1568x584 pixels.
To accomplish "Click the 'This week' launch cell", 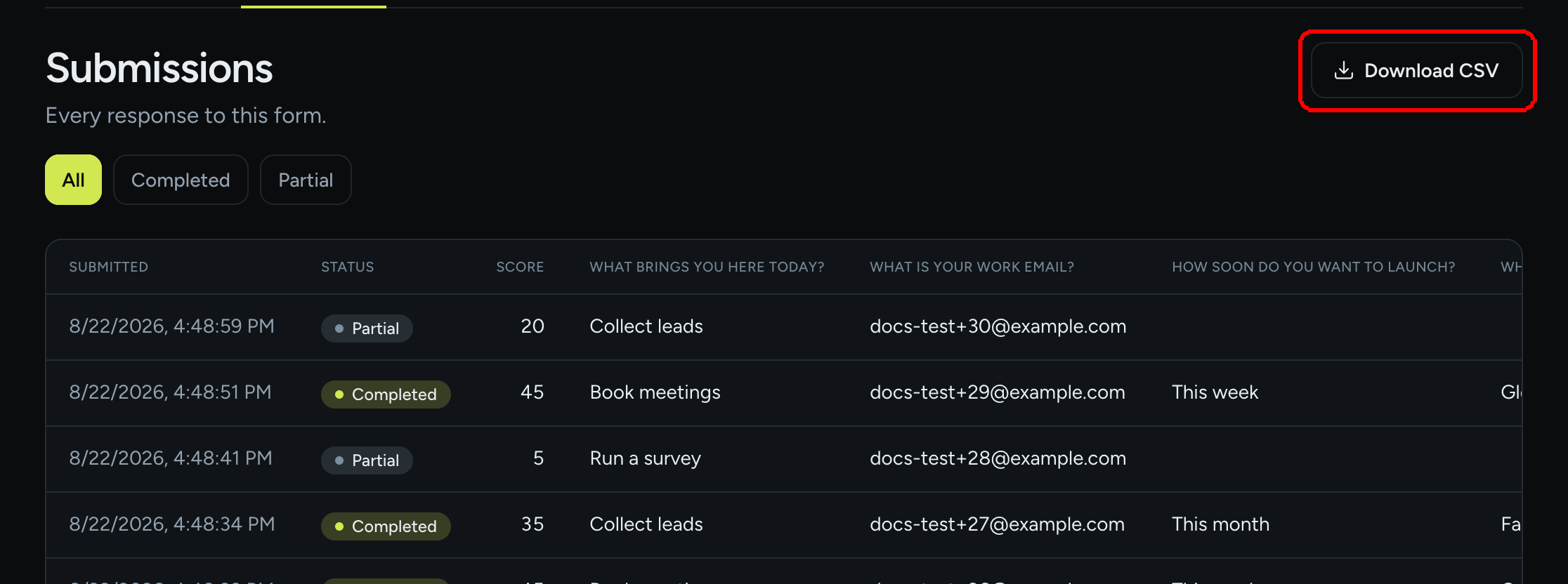I will [1215, 392].
